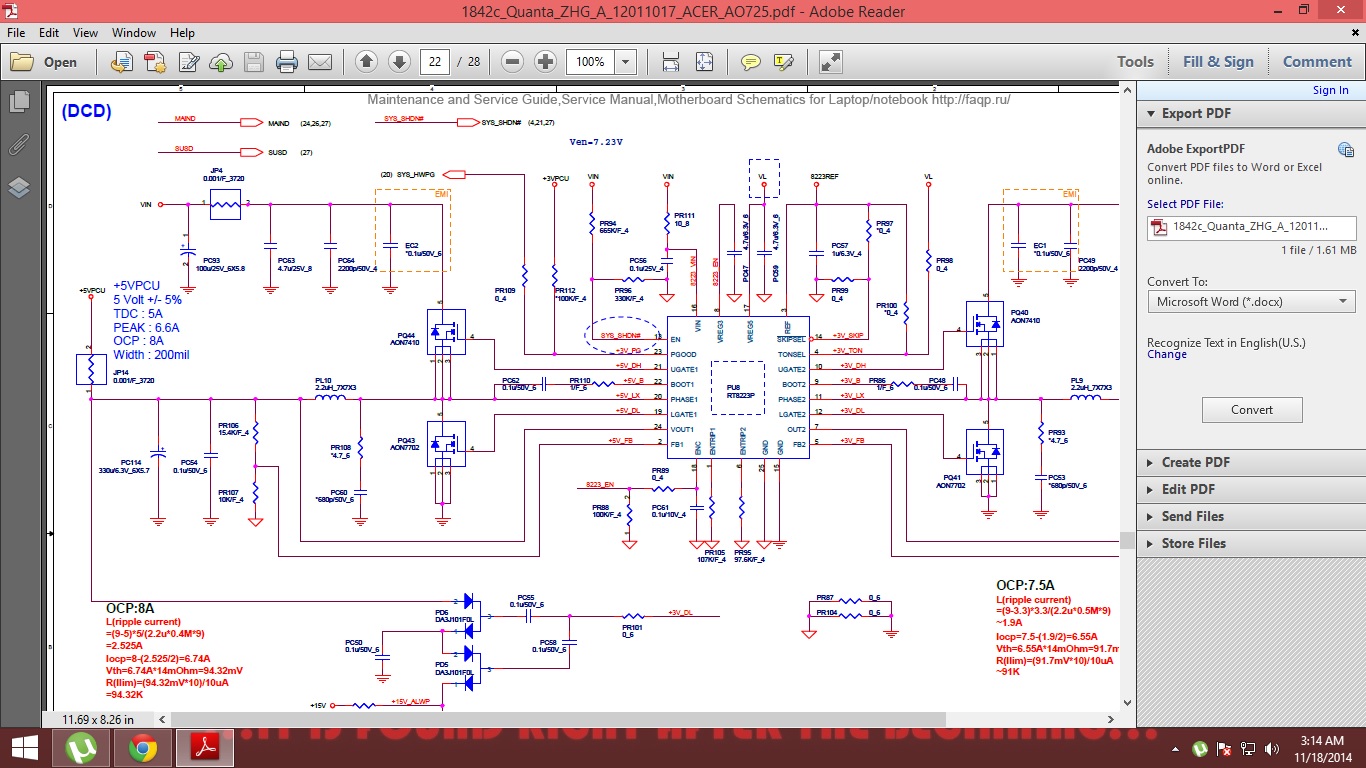Open the attachments paperclip panel
The image size is (1366, 768).
18,144
